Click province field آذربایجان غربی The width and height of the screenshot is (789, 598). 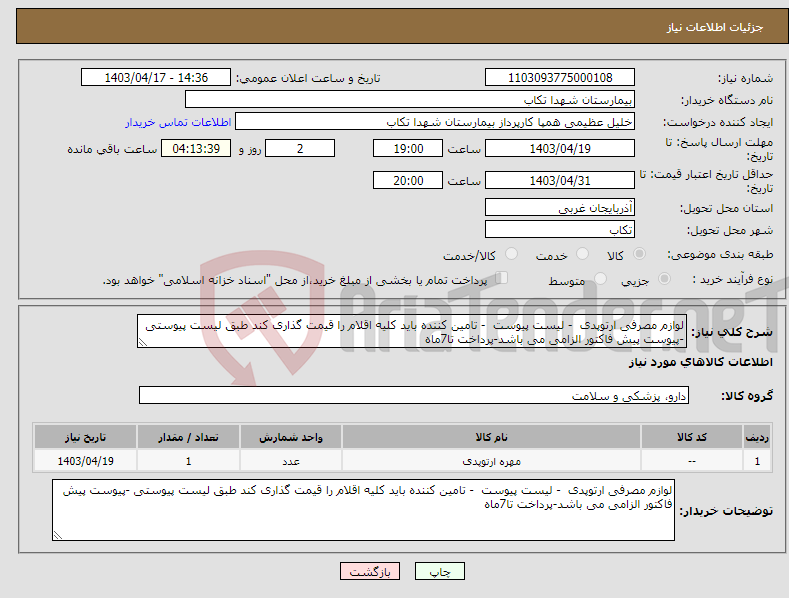click(560, 207)
